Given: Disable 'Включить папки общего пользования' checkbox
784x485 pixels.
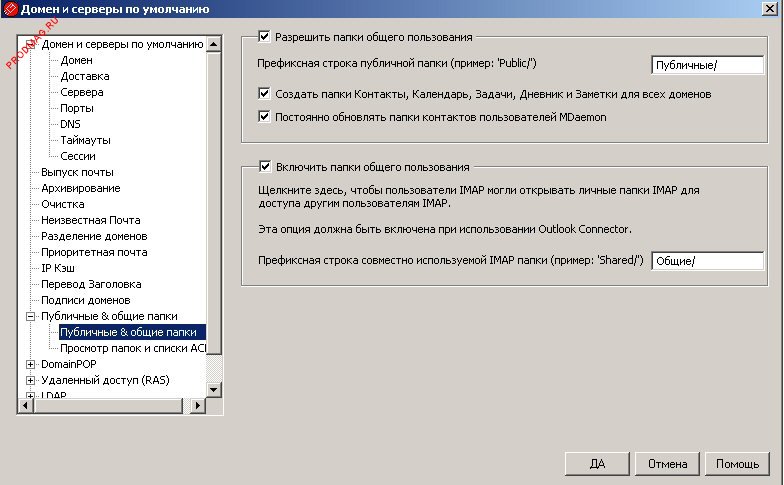Looking at the screenshot, I should click(x=265, y=167).
